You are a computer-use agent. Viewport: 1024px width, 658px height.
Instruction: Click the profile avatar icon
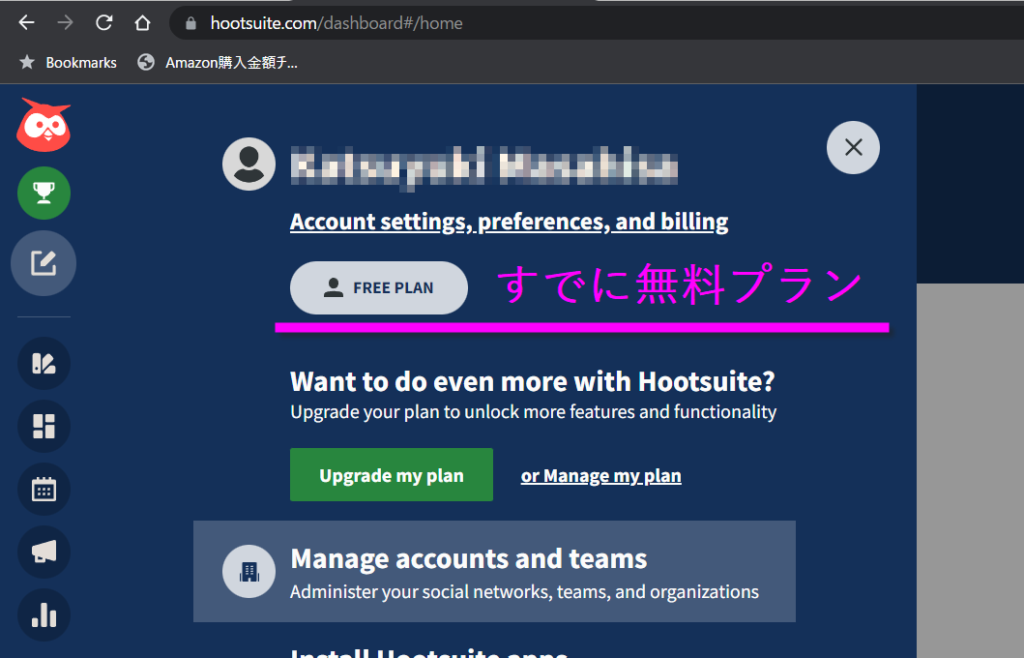[x=249, y=164]
